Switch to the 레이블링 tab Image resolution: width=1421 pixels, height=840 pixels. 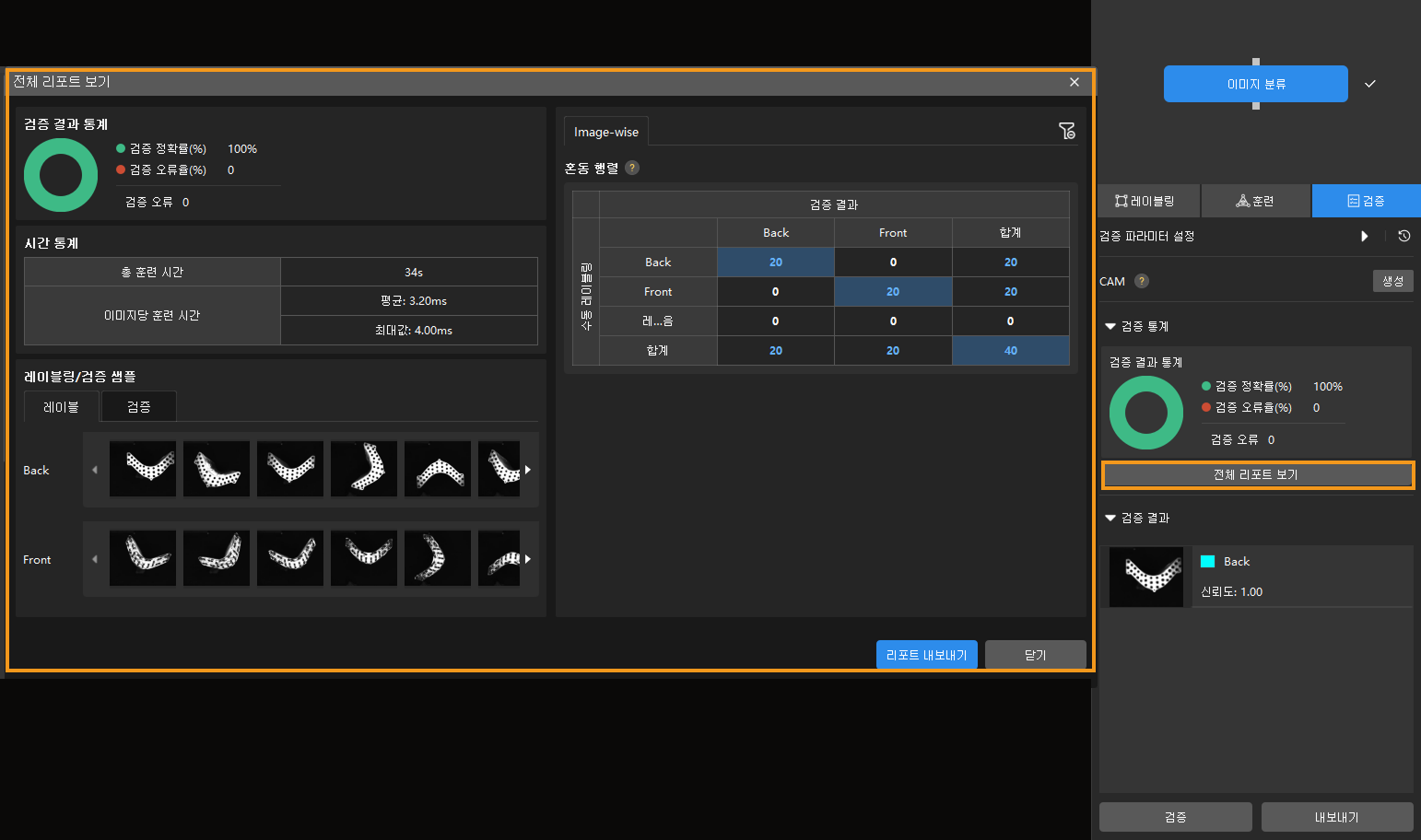[1145, 201]
